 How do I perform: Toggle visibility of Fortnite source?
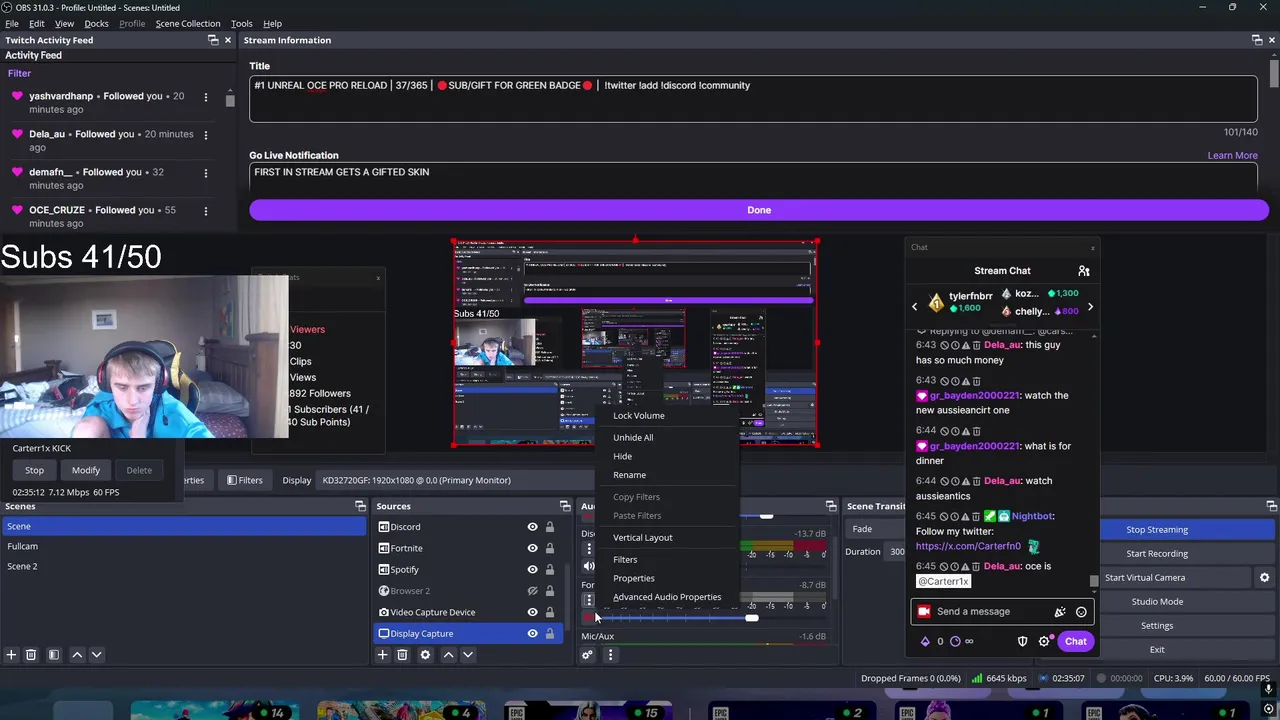(532, 548)
